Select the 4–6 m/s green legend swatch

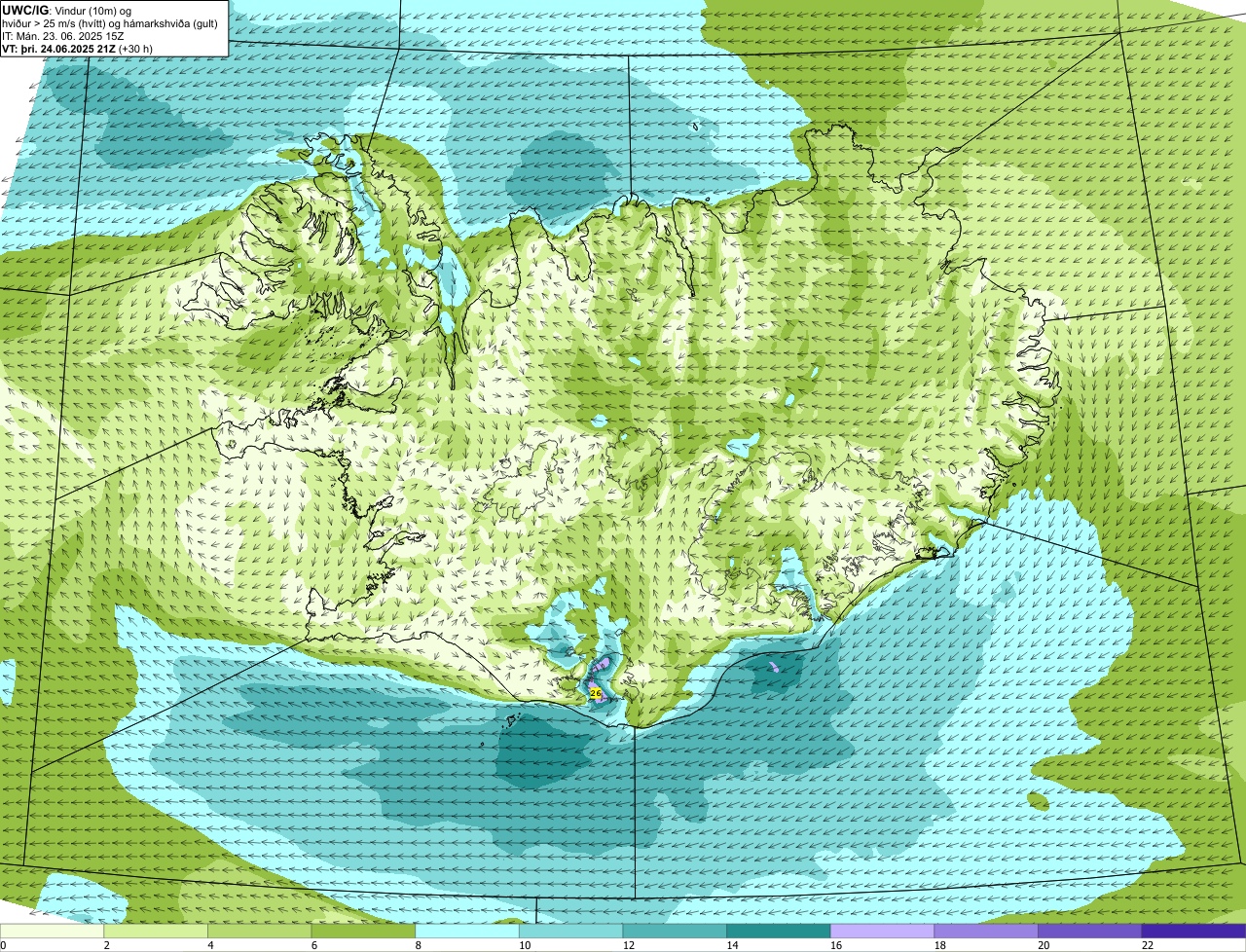259,931
